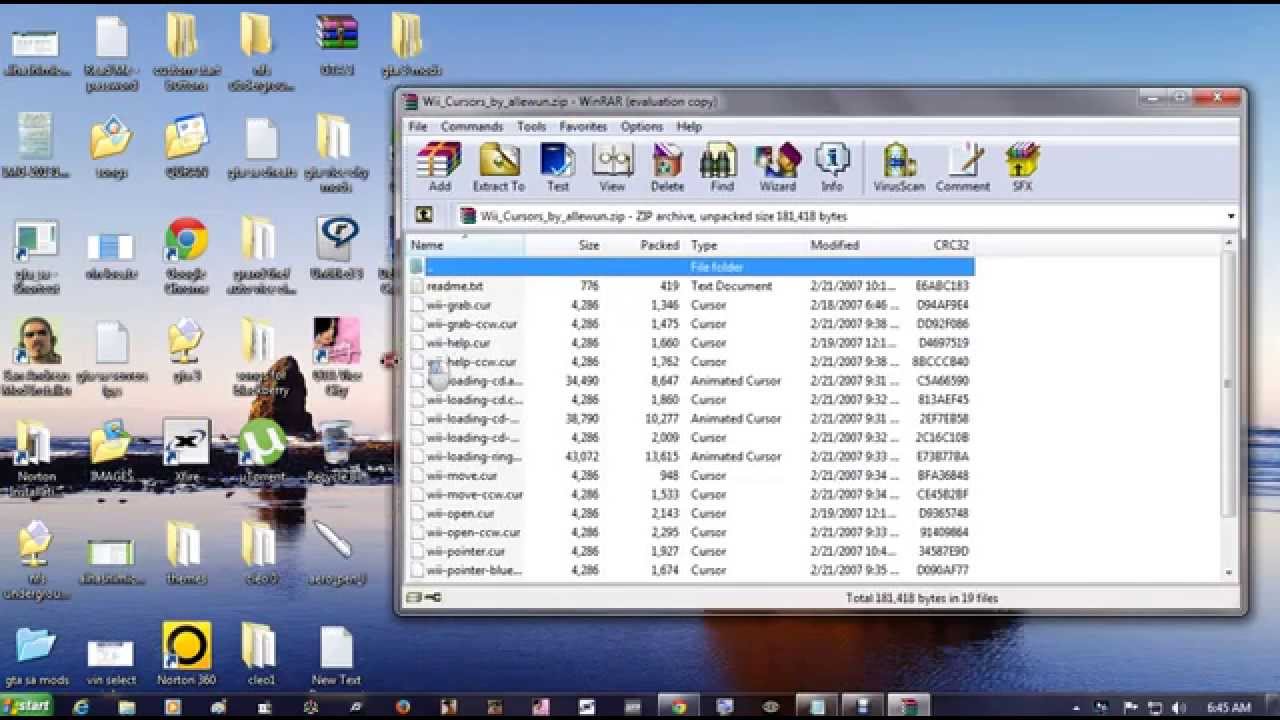Open the Google Chrome desktop shortcut

tap(186, 256)
